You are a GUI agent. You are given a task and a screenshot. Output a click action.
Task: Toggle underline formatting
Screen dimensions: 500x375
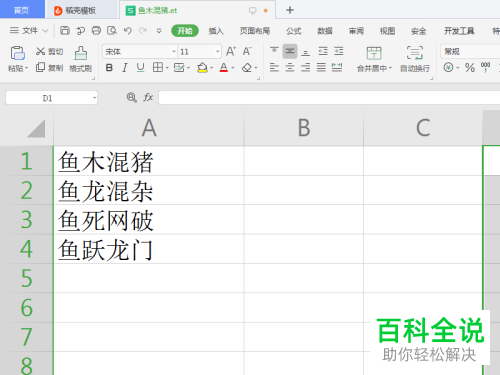click(140, 68)
